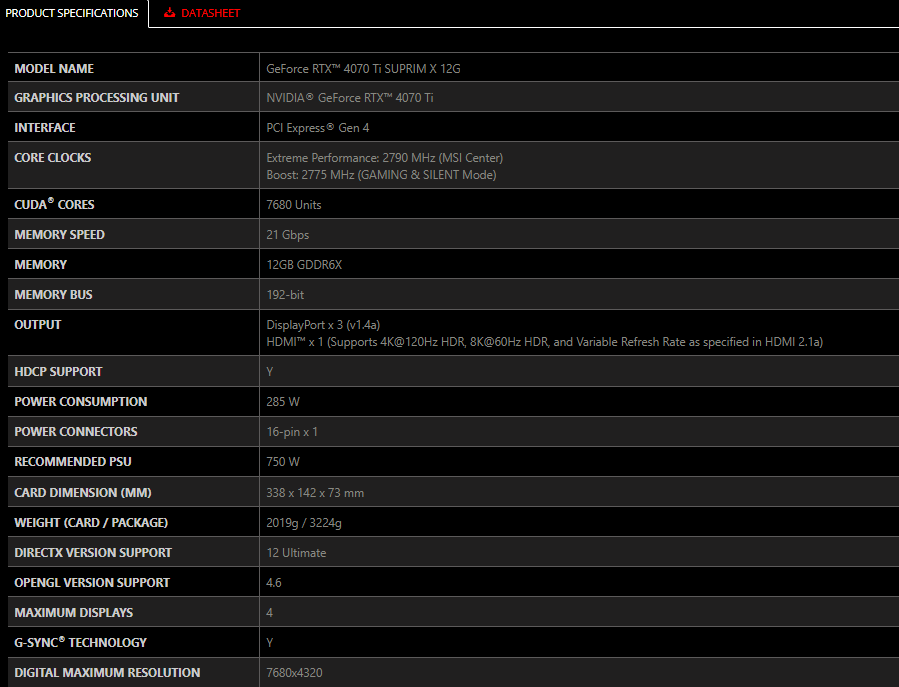Image resolution: width=899 pixels, height=687 pixels.
Task: Click the 2019g / 3224g value
Action: coord(304,523)
